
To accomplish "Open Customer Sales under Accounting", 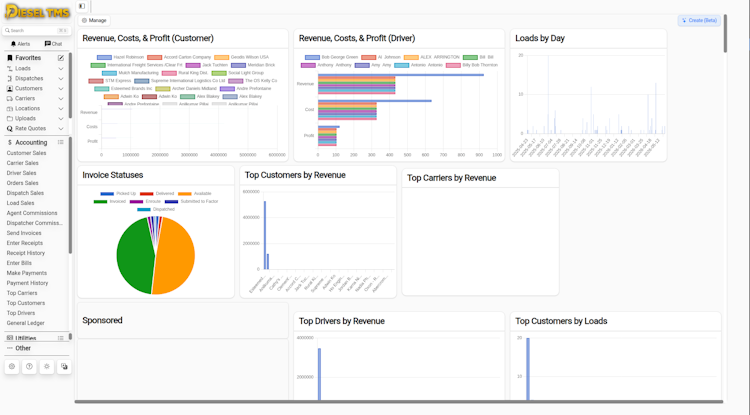I will click(26, 153).
